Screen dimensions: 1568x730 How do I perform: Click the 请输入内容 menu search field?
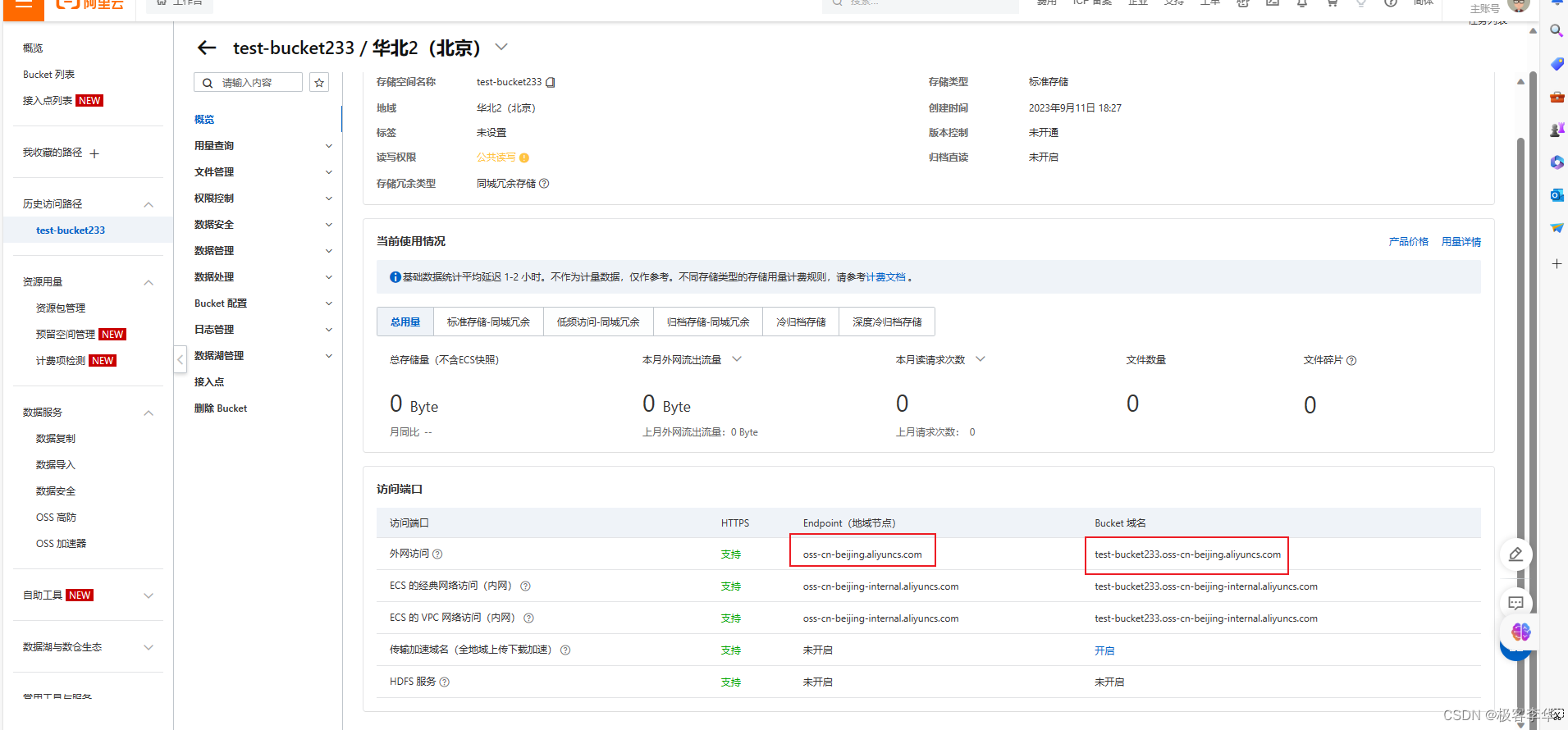tap(248, 83)
